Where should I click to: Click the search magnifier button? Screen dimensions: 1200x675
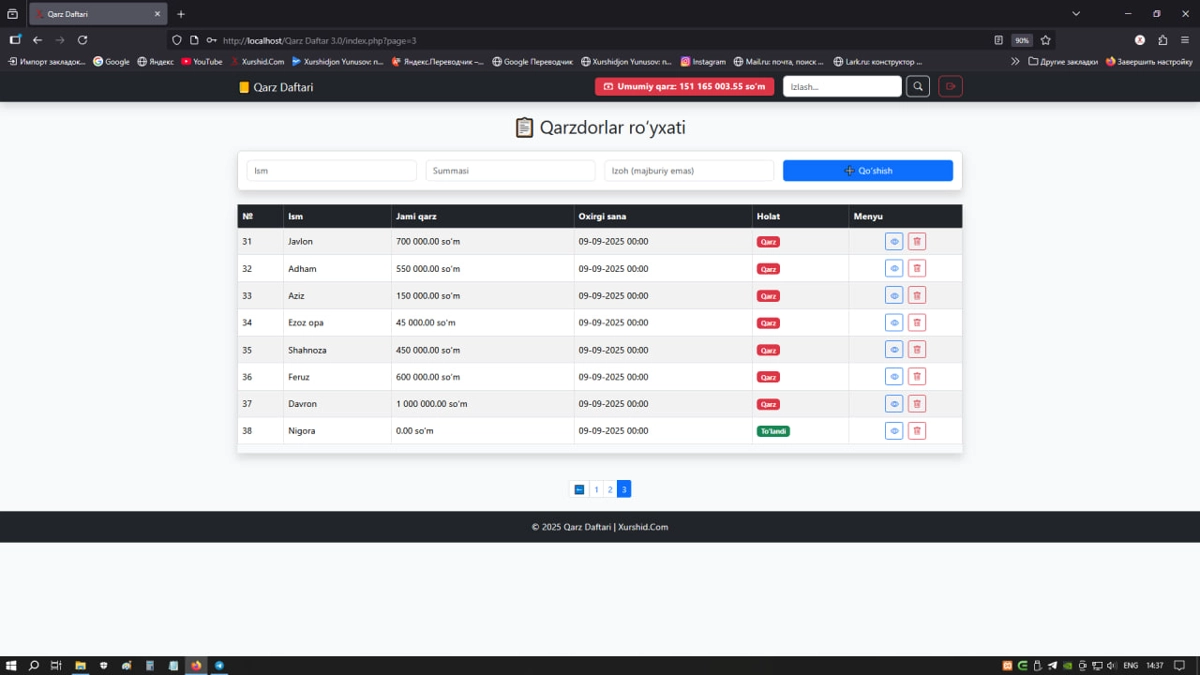tap(917, 87)
